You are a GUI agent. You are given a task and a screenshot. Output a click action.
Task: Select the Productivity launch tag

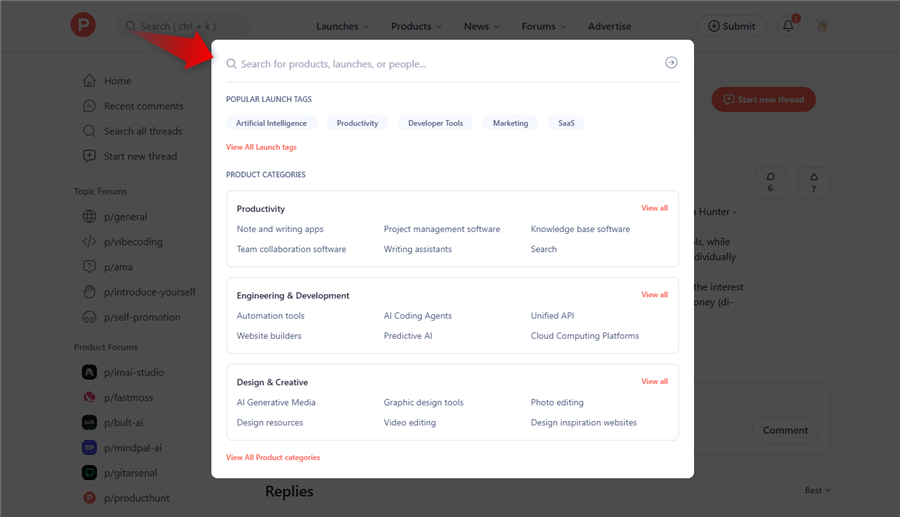357,123
